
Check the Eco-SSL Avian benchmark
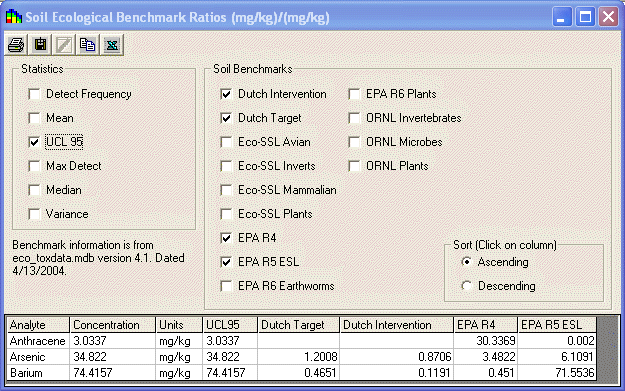[226, 142]
